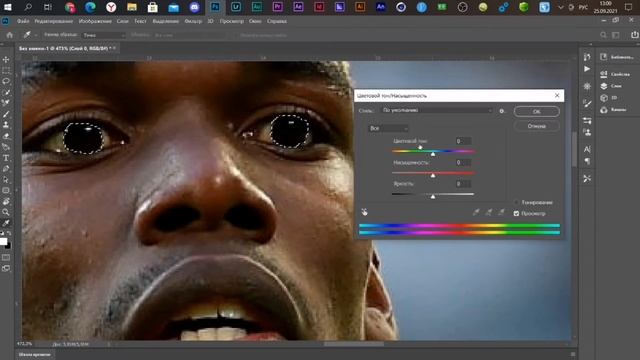The image size is (640, 360).
Task: Open the Channels panel (Каналы)
Action: click(613, 110)
